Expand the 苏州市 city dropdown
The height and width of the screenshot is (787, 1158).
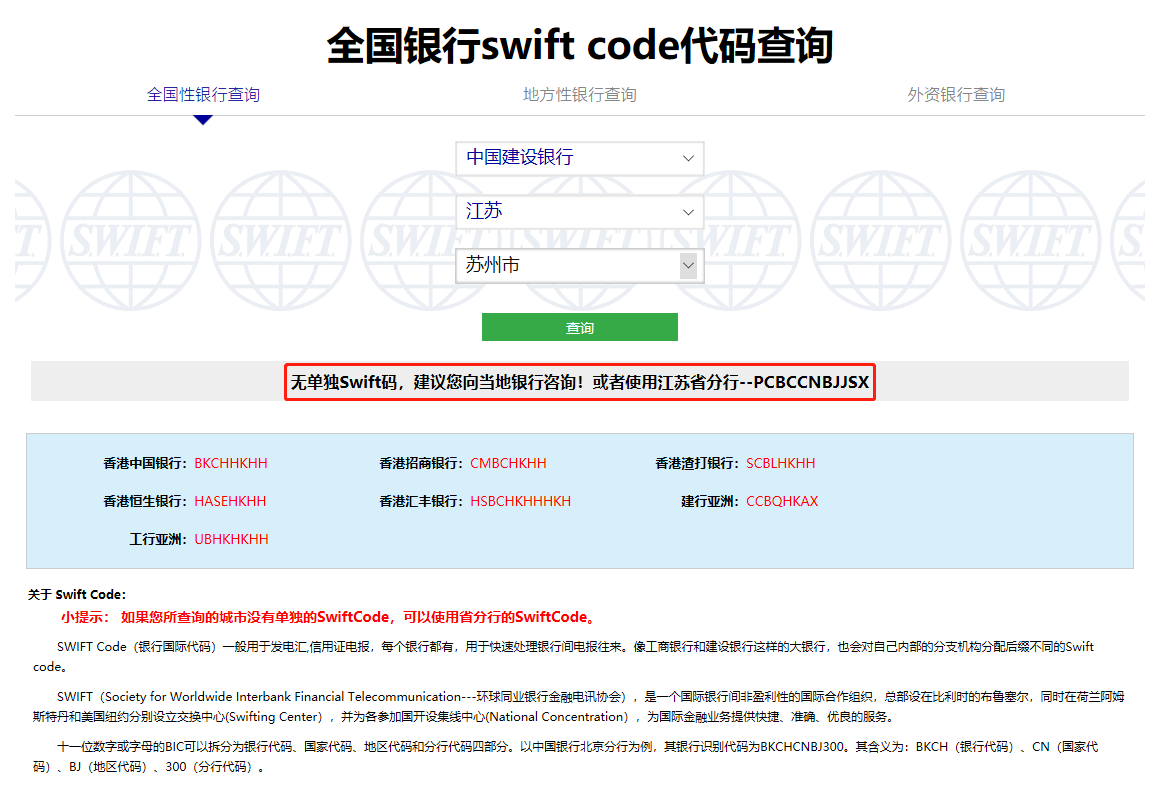click(x=579, y=266)
